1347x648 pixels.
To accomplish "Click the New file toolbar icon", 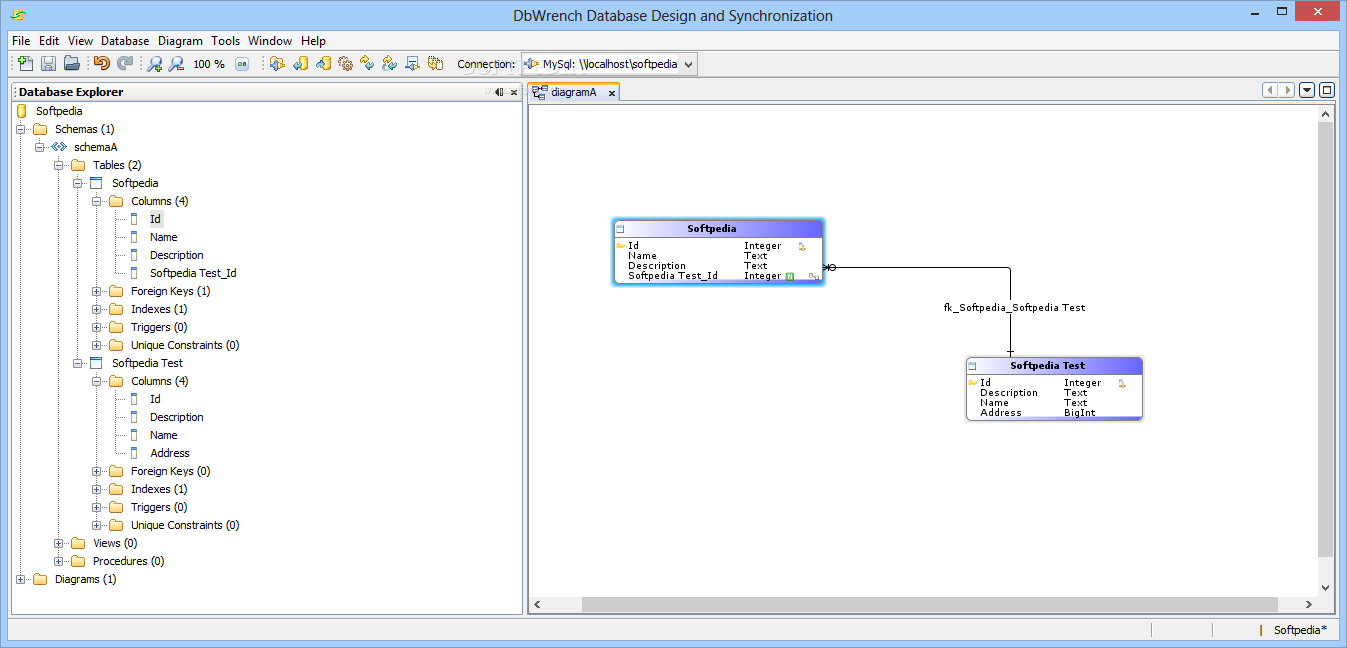I will [x=26, y=64].
